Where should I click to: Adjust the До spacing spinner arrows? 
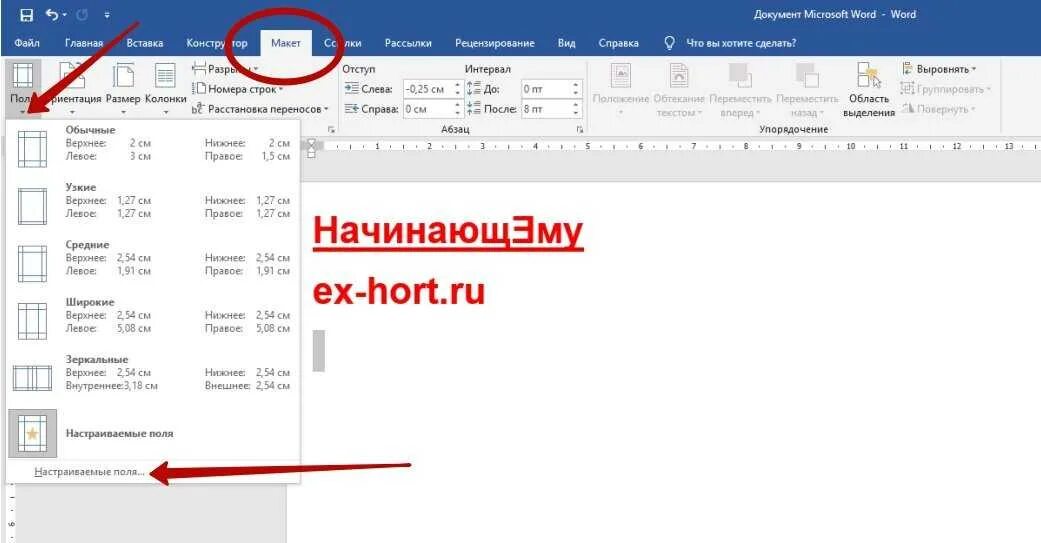576,89
